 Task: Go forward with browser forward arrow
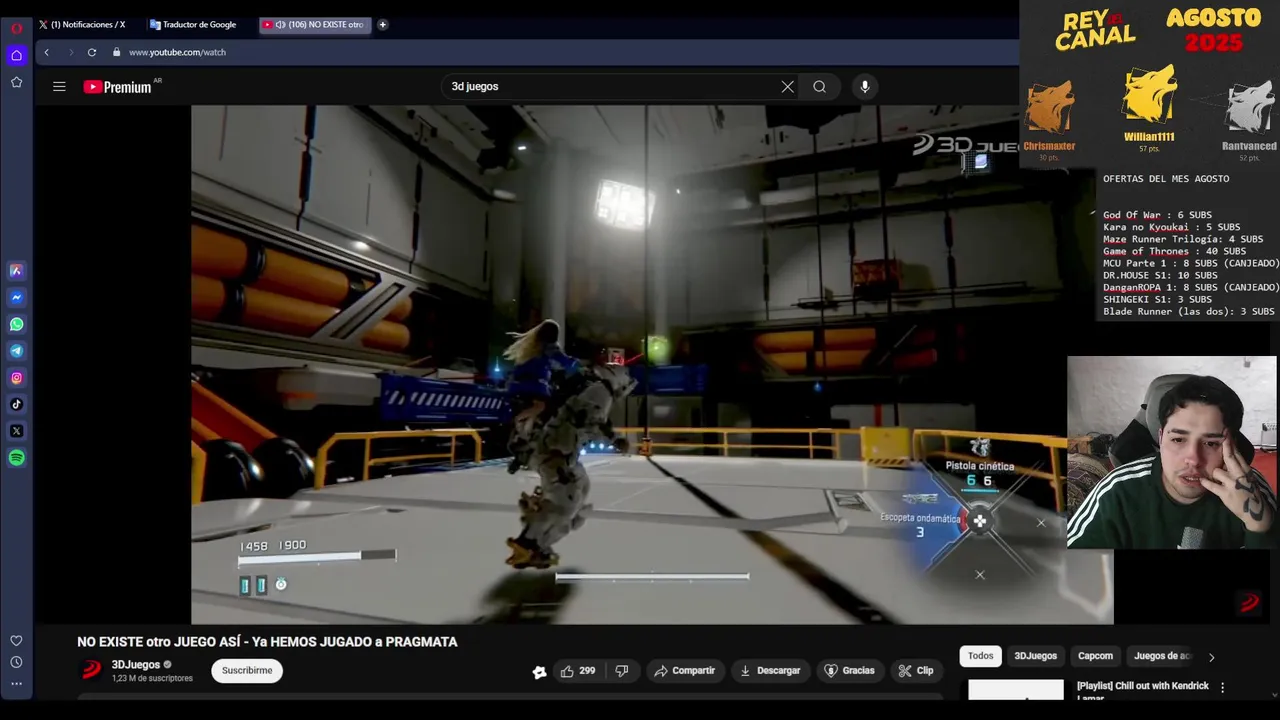[x=70, y=52]
